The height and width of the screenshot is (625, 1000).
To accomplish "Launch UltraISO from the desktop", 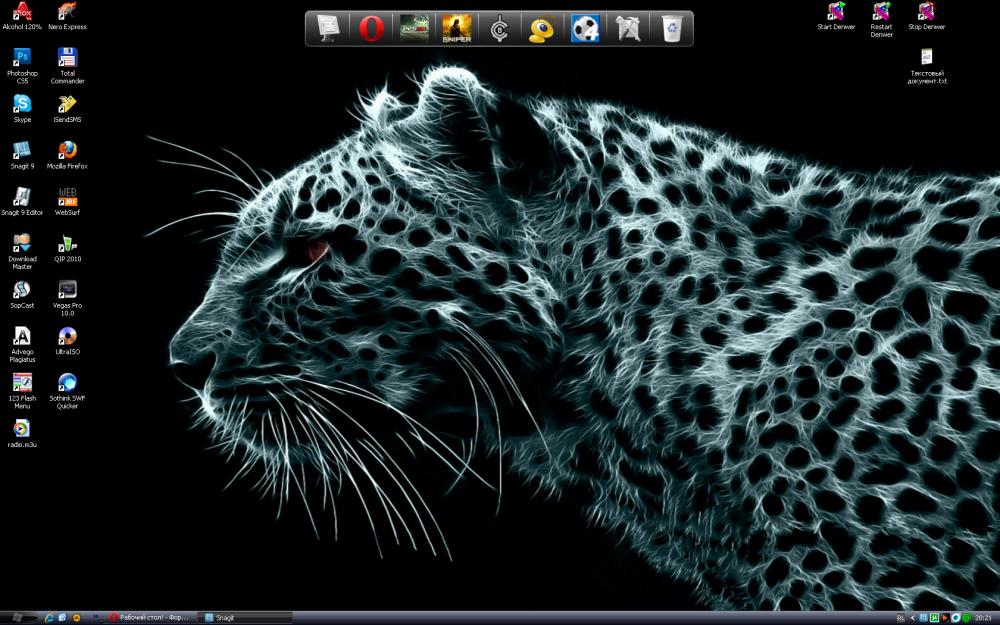I will [x=67, y=337].
